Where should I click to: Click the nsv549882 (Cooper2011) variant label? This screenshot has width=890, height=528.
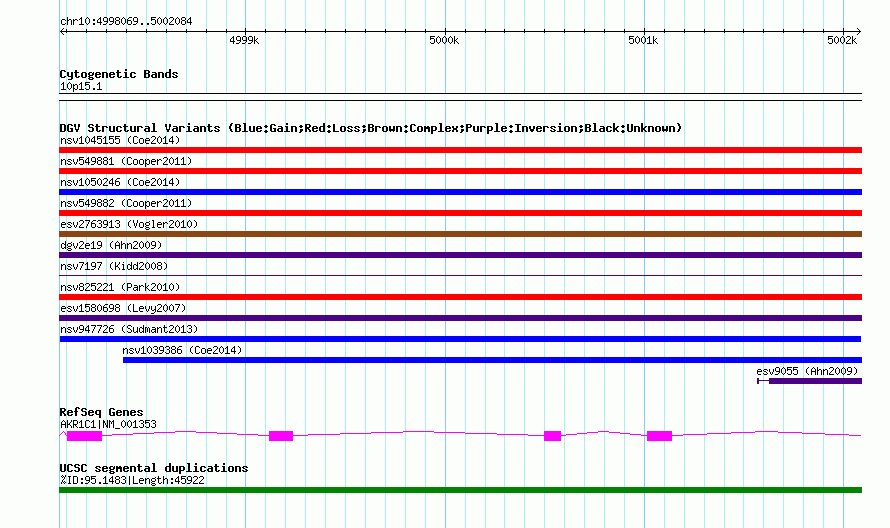pyautogui.click(x=126, y=203)
